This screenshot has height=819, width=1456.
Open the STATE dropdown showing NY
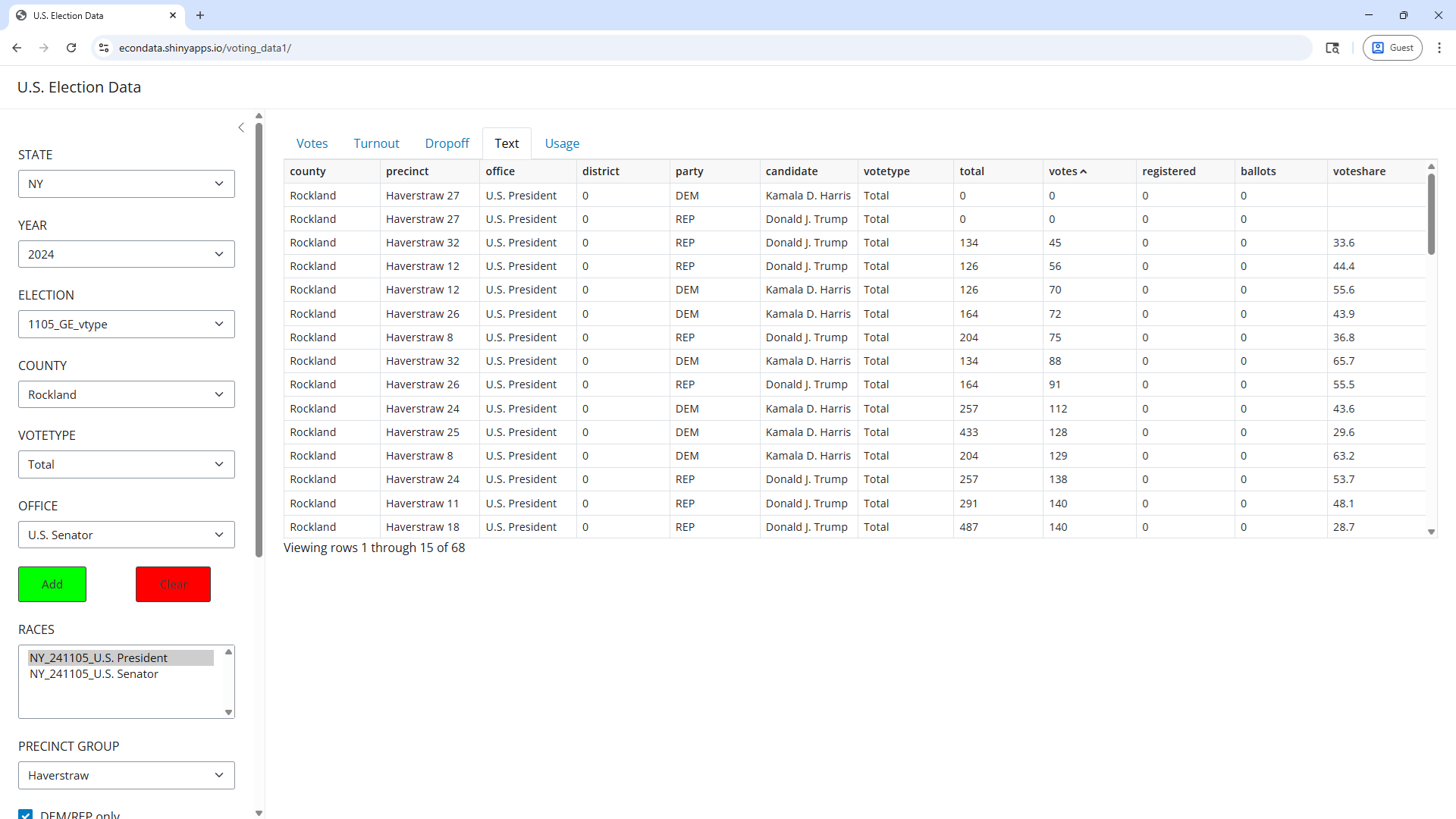(x=126, y=184)
